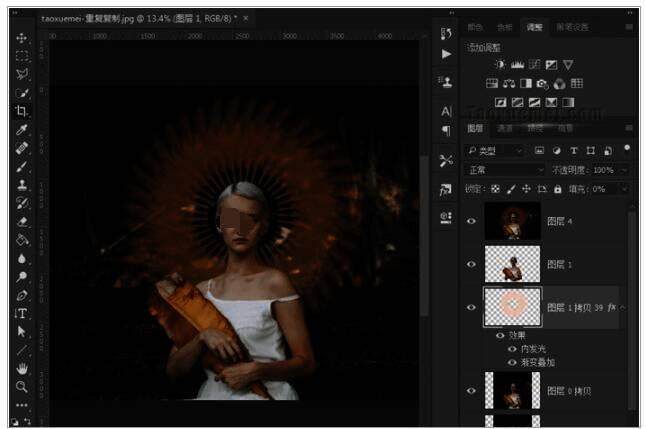Select the Crop tool
The image size is (646, 429).
[x=21, y=111]
